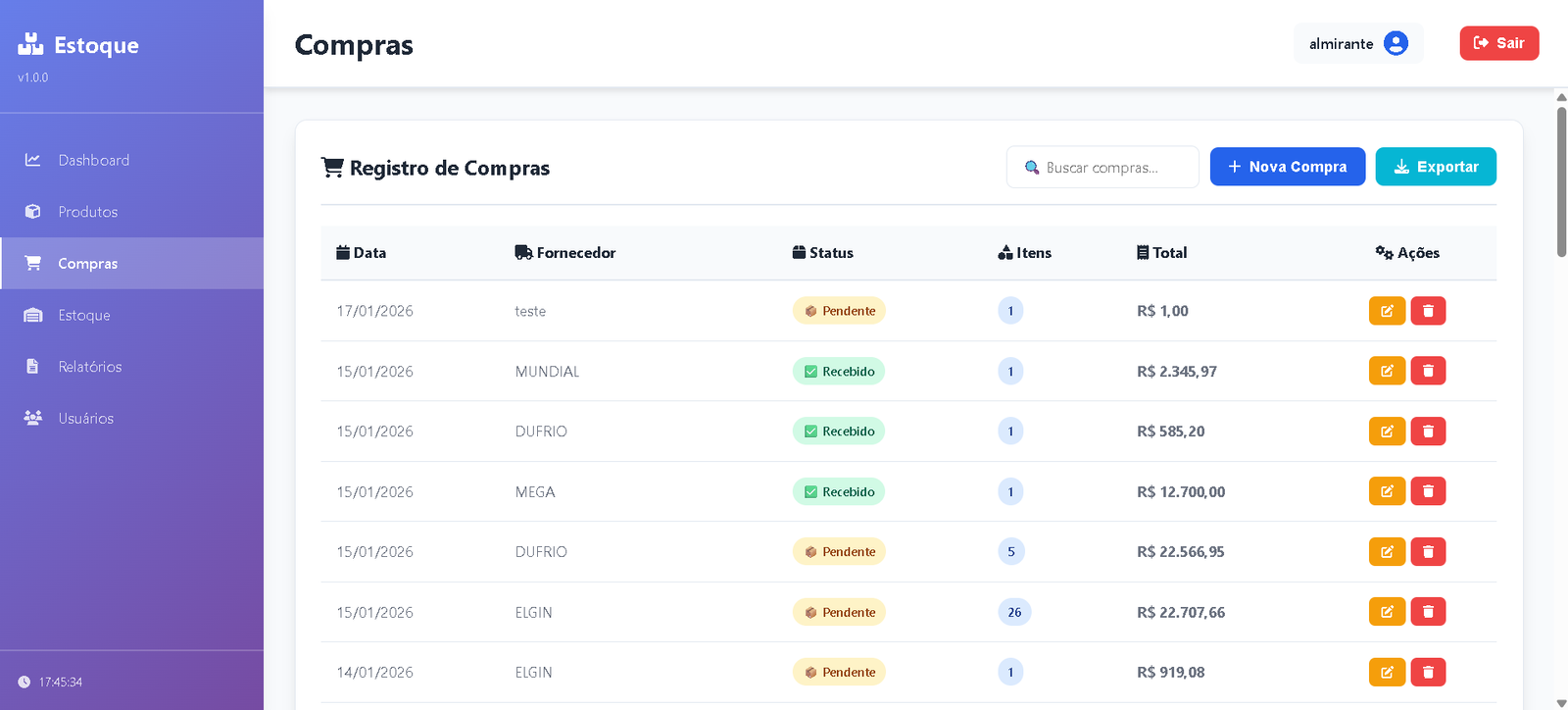Click the v1.0.0 version label
This screenshot has width=1568, height=710.
[x=32, y=77]
